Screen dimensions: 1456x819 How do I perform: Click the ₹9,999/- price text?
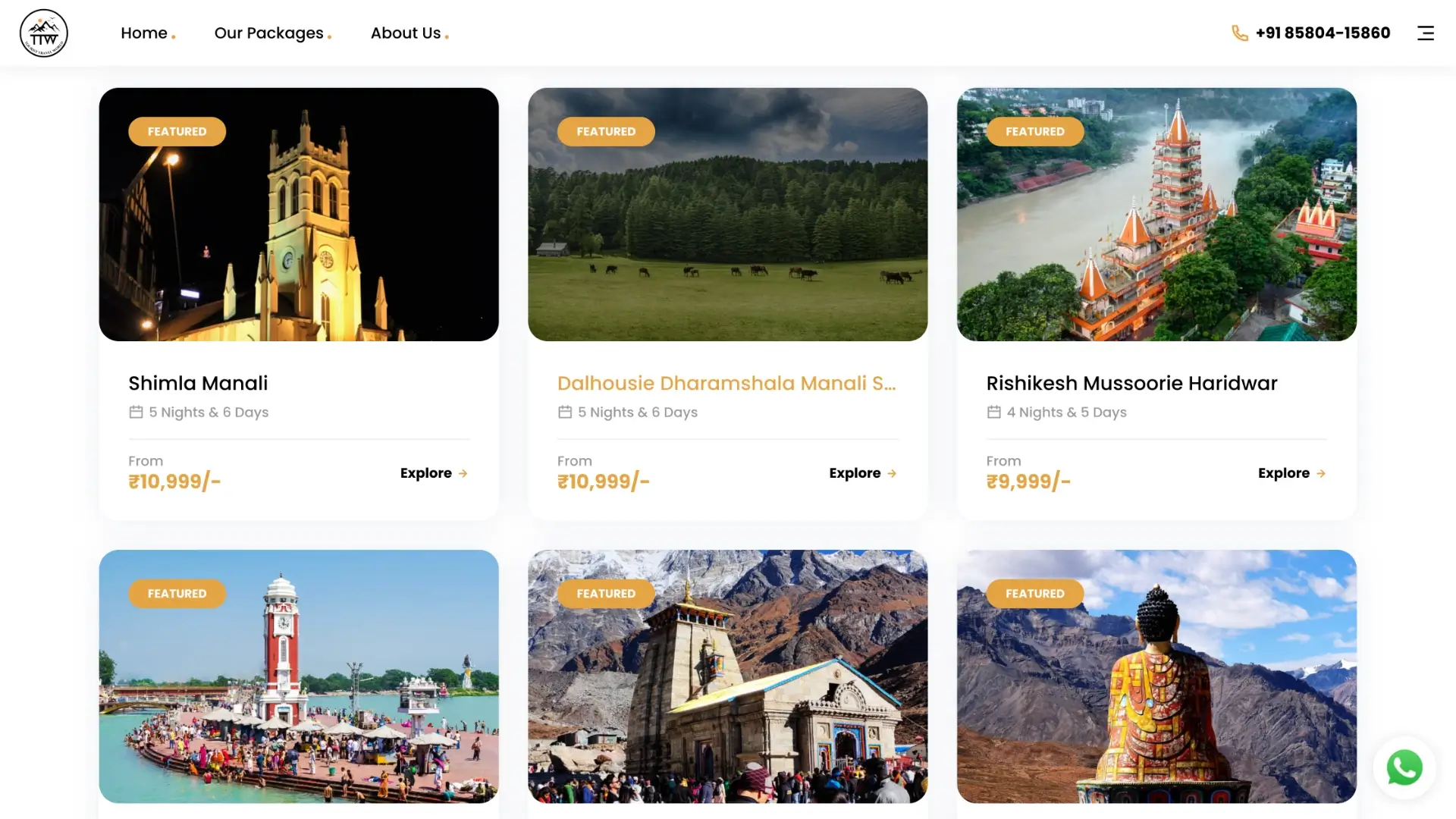1028,482
